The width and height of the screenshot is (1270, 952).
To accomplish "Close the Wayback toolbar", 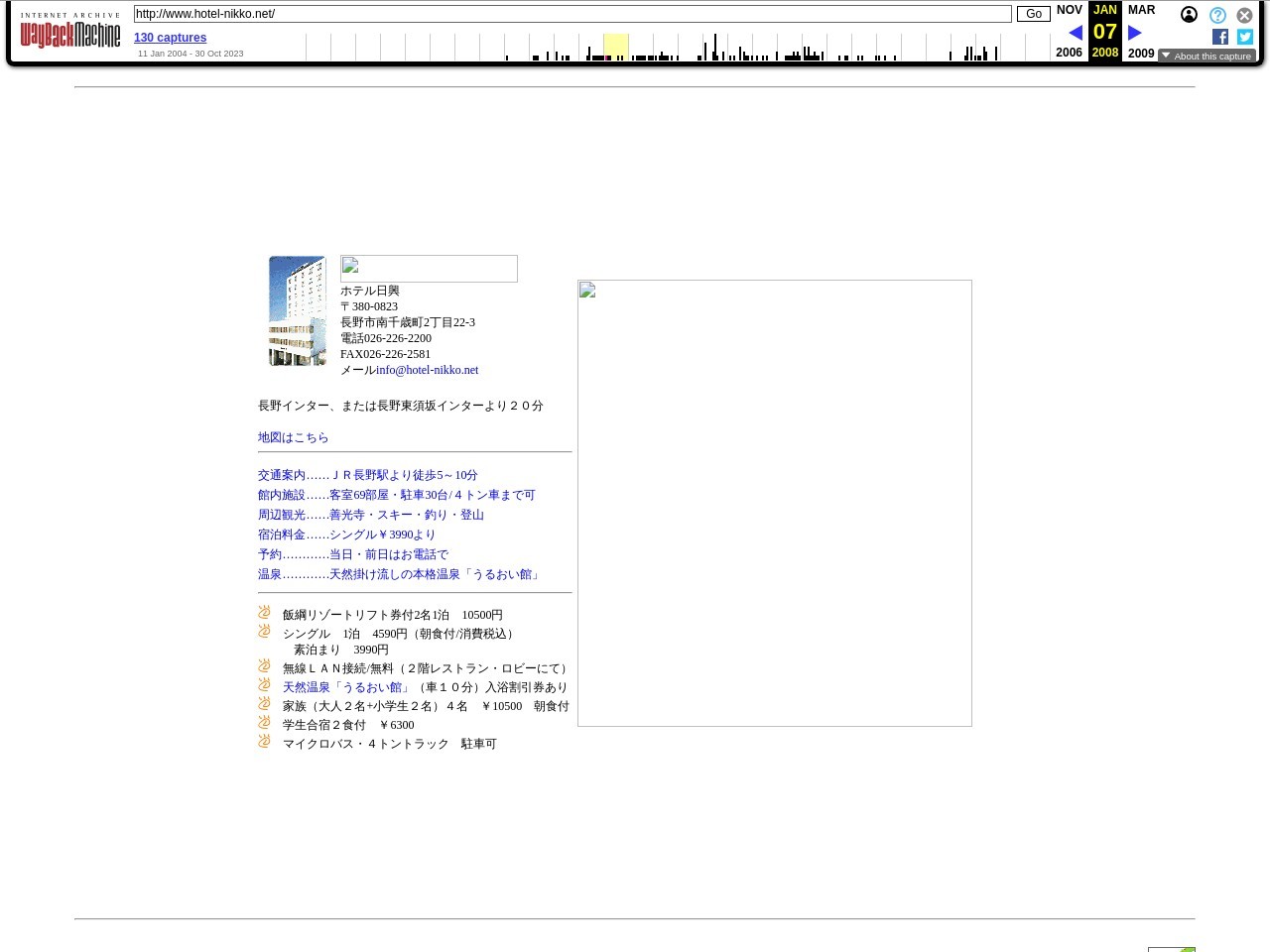I will point(1244,15).
